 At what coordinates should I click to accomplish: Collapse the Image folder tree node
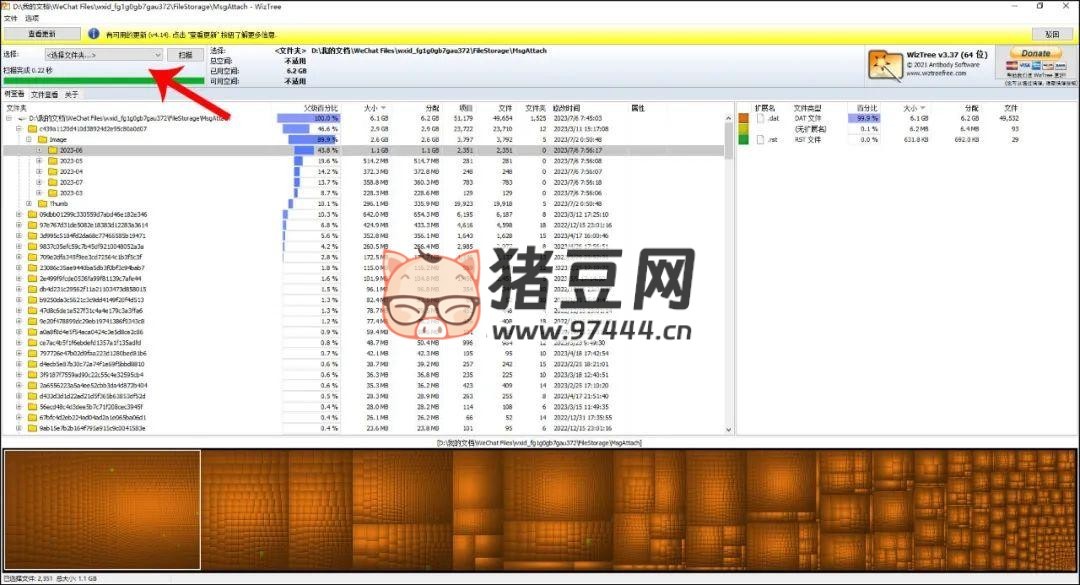pos(29,139)
